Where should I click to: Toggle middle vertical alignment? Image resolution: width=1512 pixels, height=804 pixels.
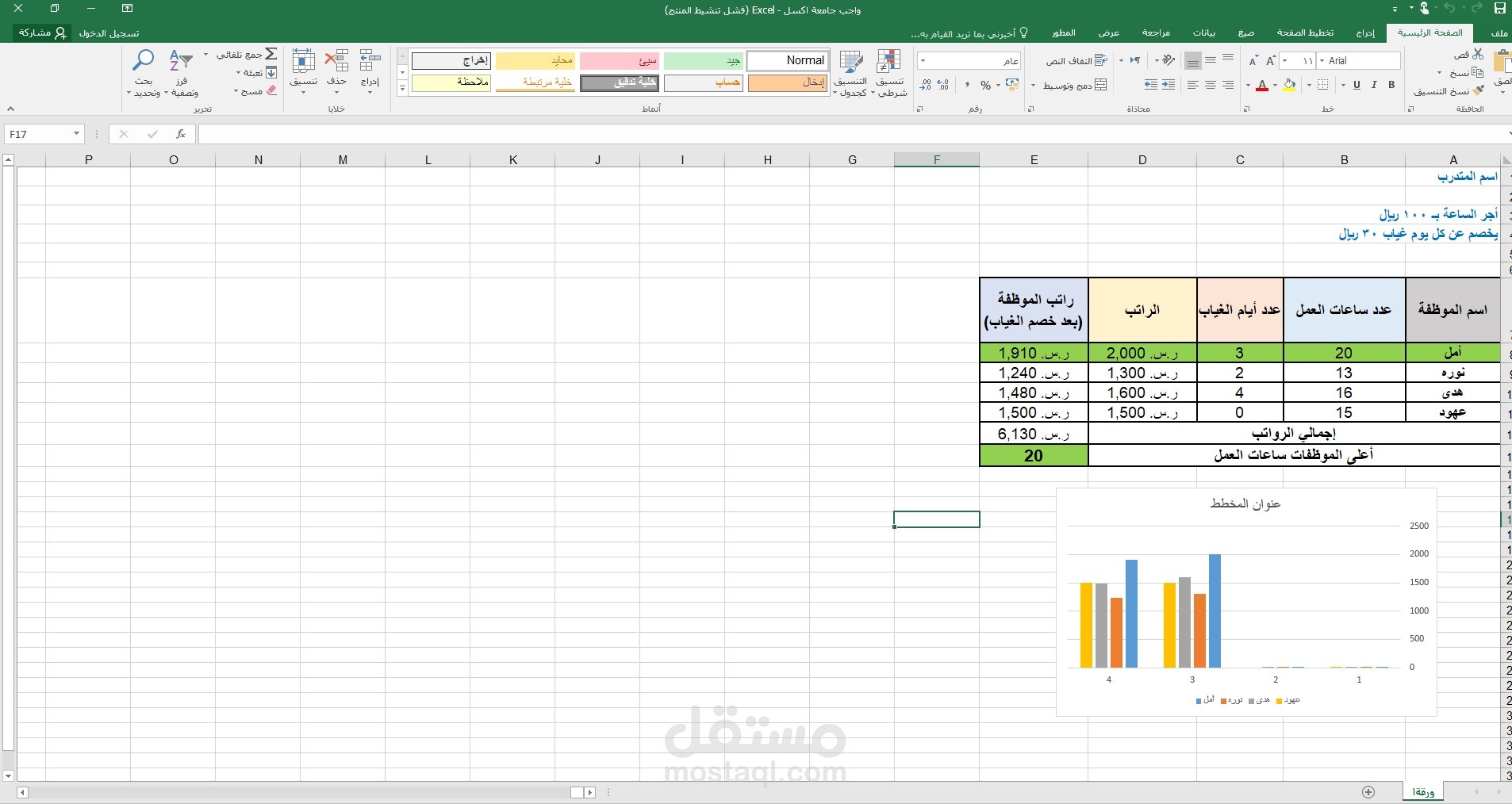1211,59
